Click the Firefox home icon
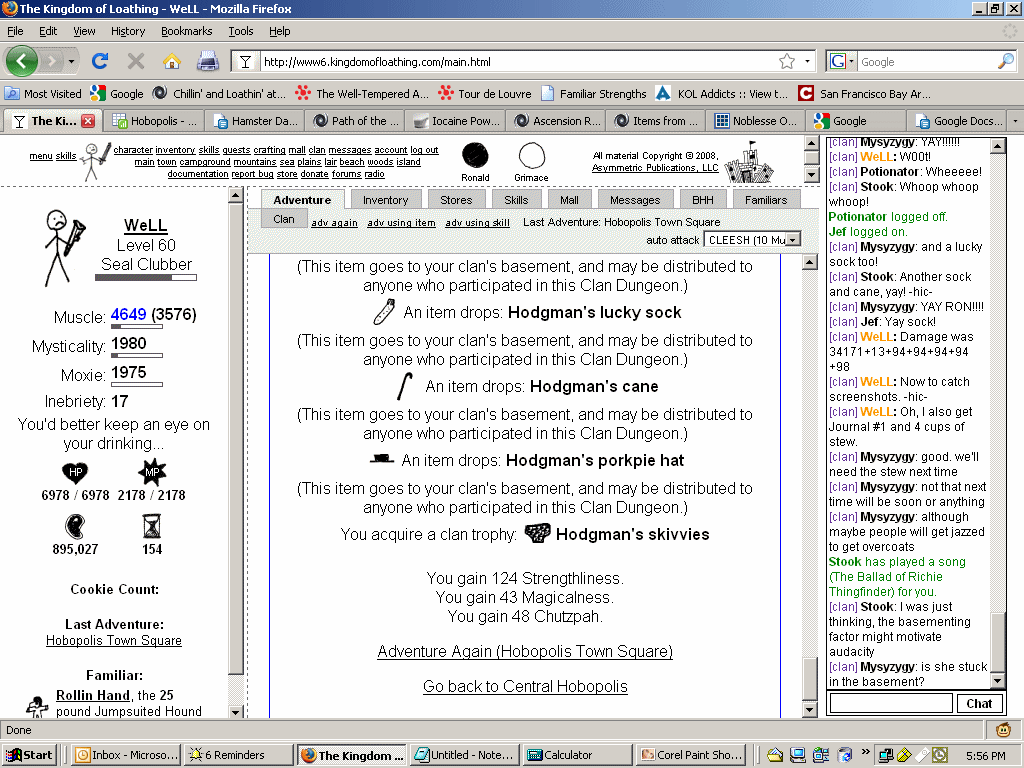The height and width of the screenshot is (768, 1024). [x=171, y=61]
